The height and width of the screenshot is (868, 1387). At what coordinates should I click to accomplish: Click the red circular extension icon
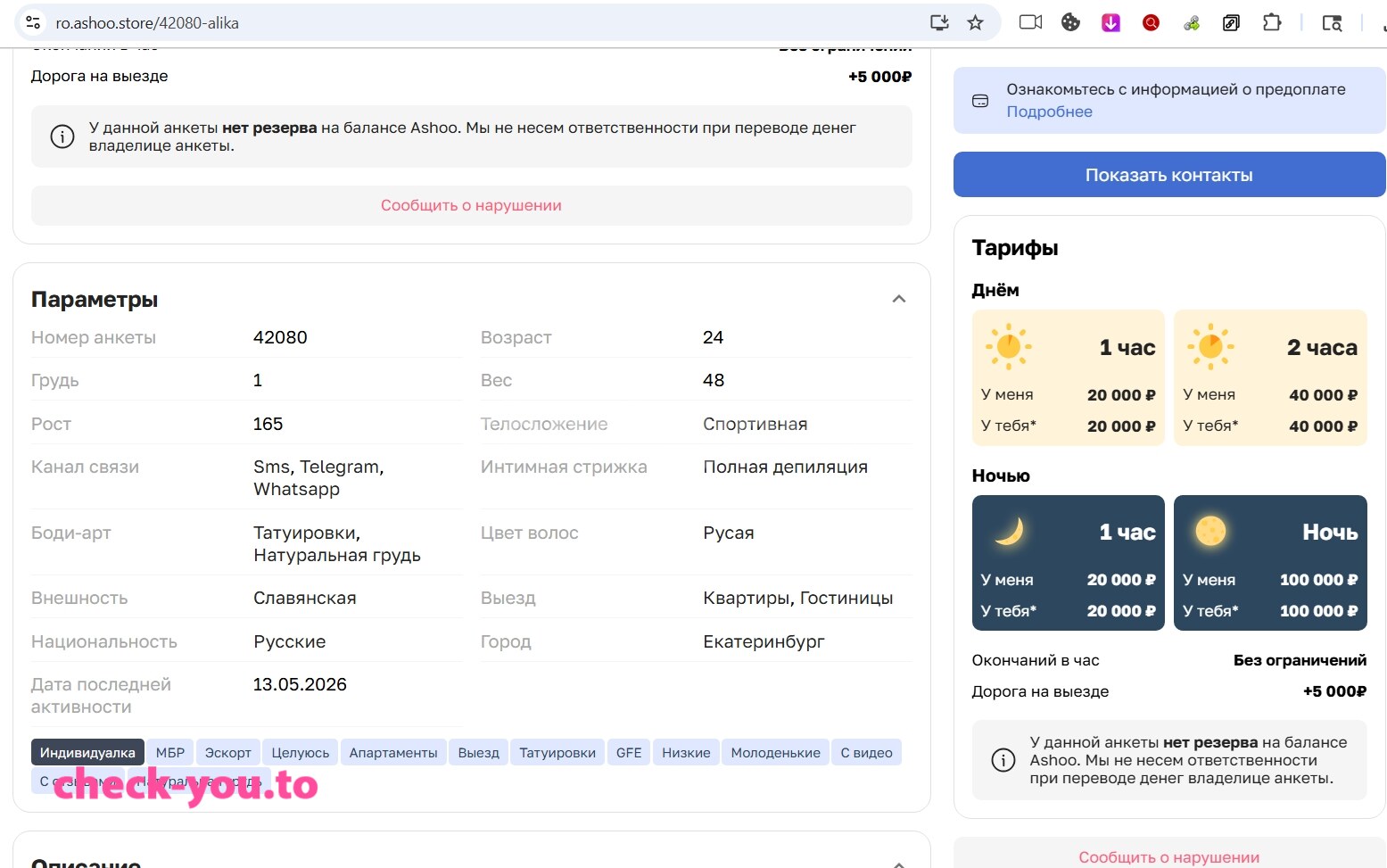pyautogui.click(x=1151, y=22)
